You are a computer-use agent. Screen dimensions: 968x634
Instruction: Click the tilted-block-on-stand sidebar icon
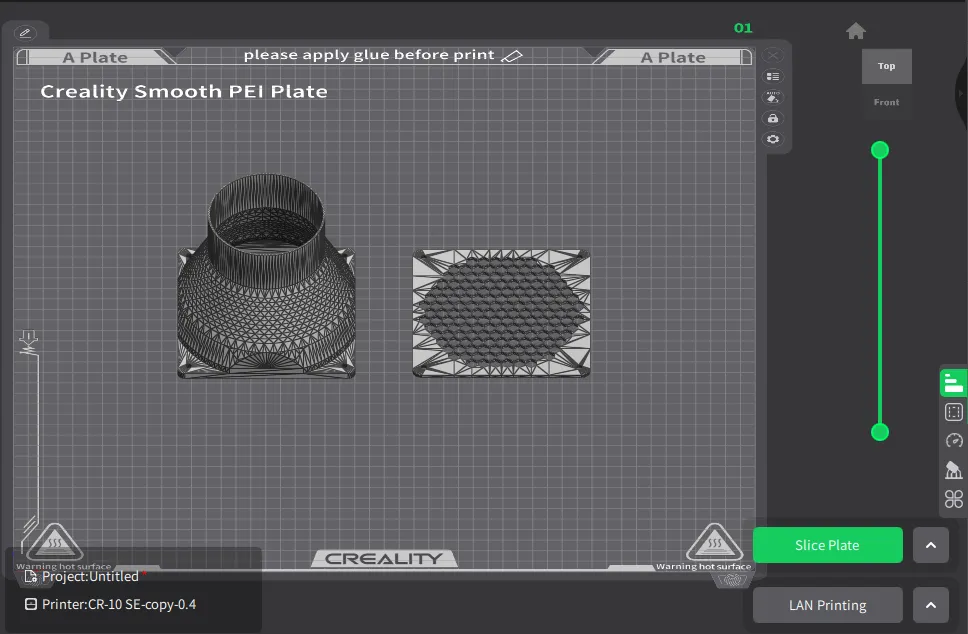pyautogui.click(x=954, y=470)
